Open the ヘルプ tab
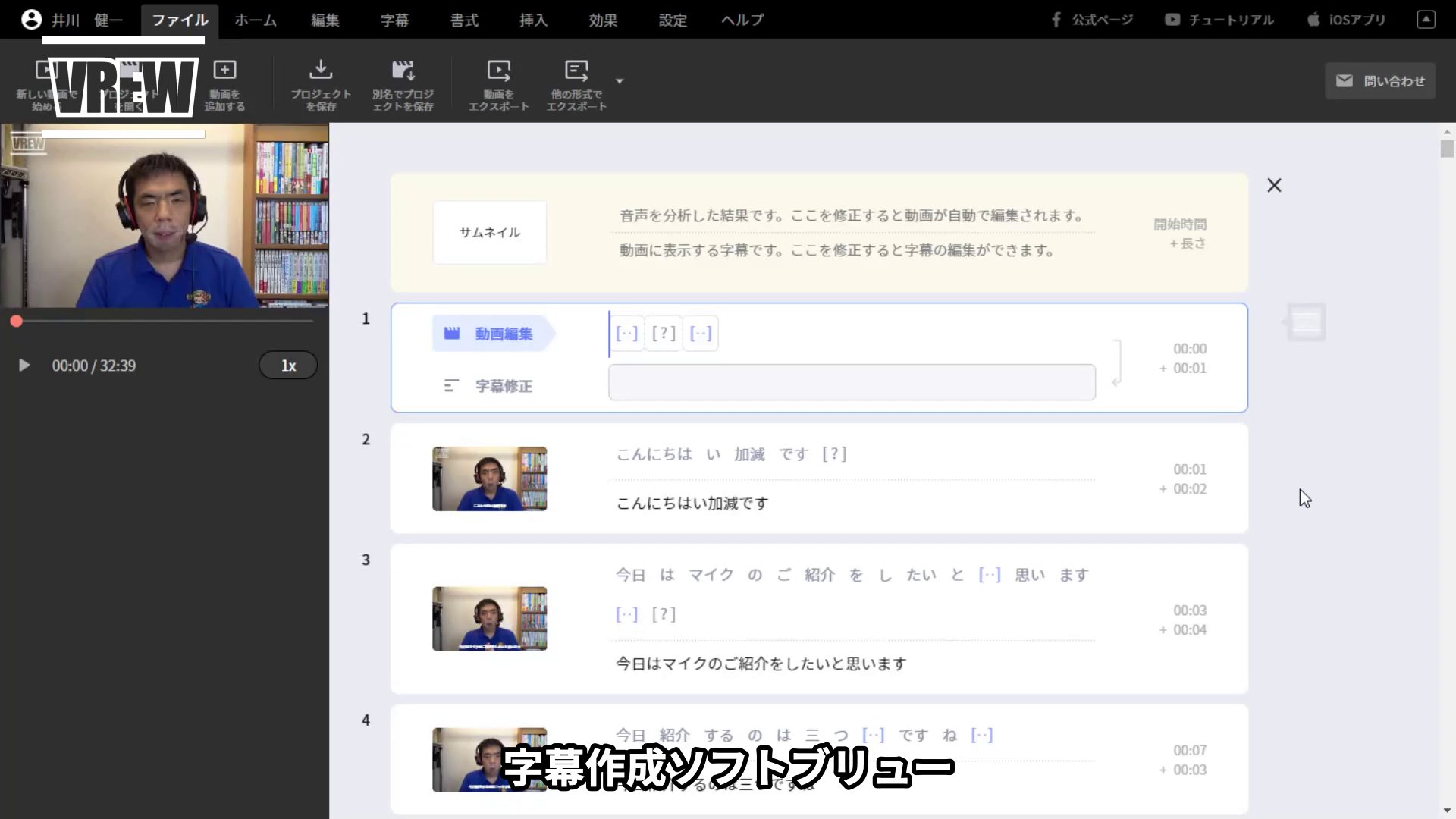1456x819 pixels. pyautogui.click(x=742, y=20)
